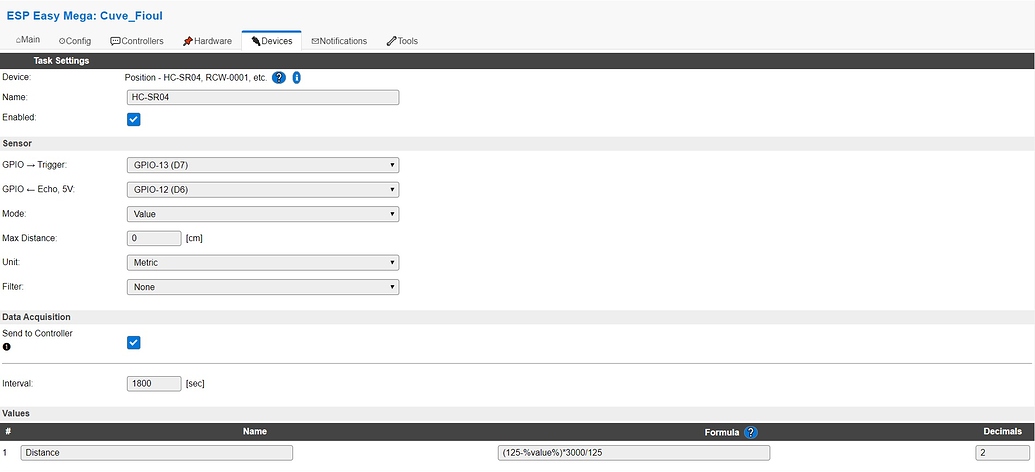Click the Send to Controller warning icon
This screenshot has width=1035, height=472.
coord(7,346)
